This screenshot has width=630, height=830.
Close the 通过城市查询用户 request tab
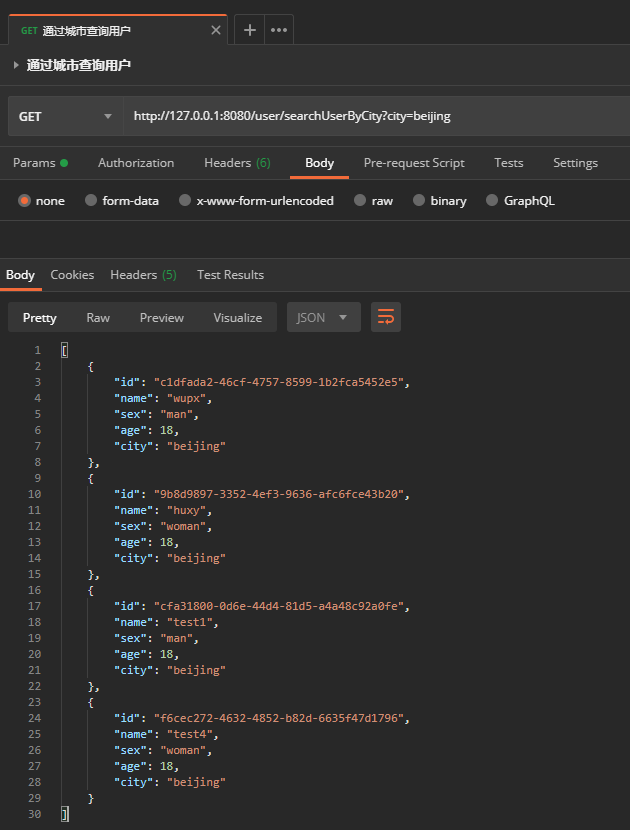[x=215, y=29]
